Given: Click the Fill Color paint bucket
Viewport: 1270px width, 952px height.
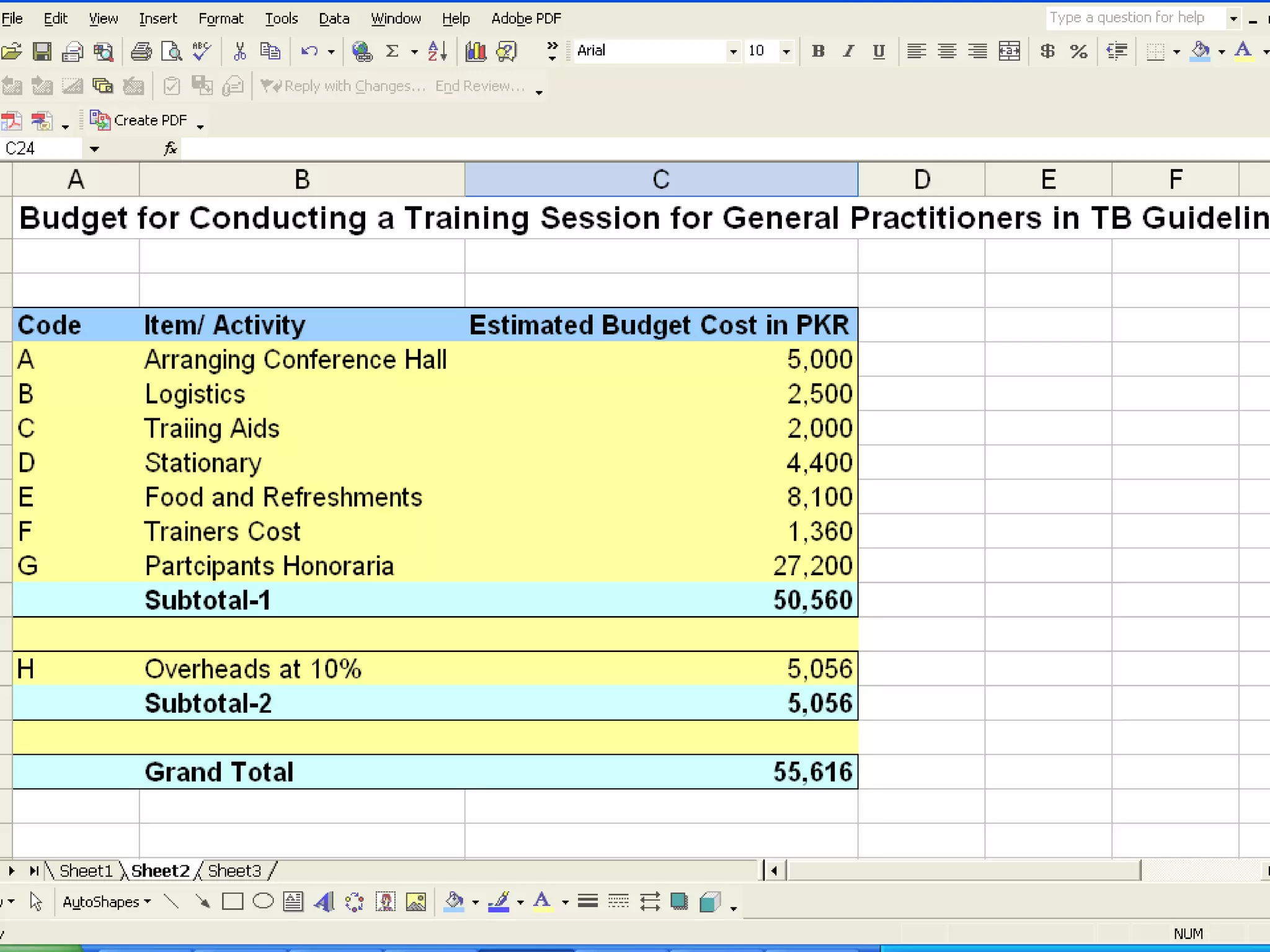Looking at the screenshot, I should click(x=1200, y=51).
